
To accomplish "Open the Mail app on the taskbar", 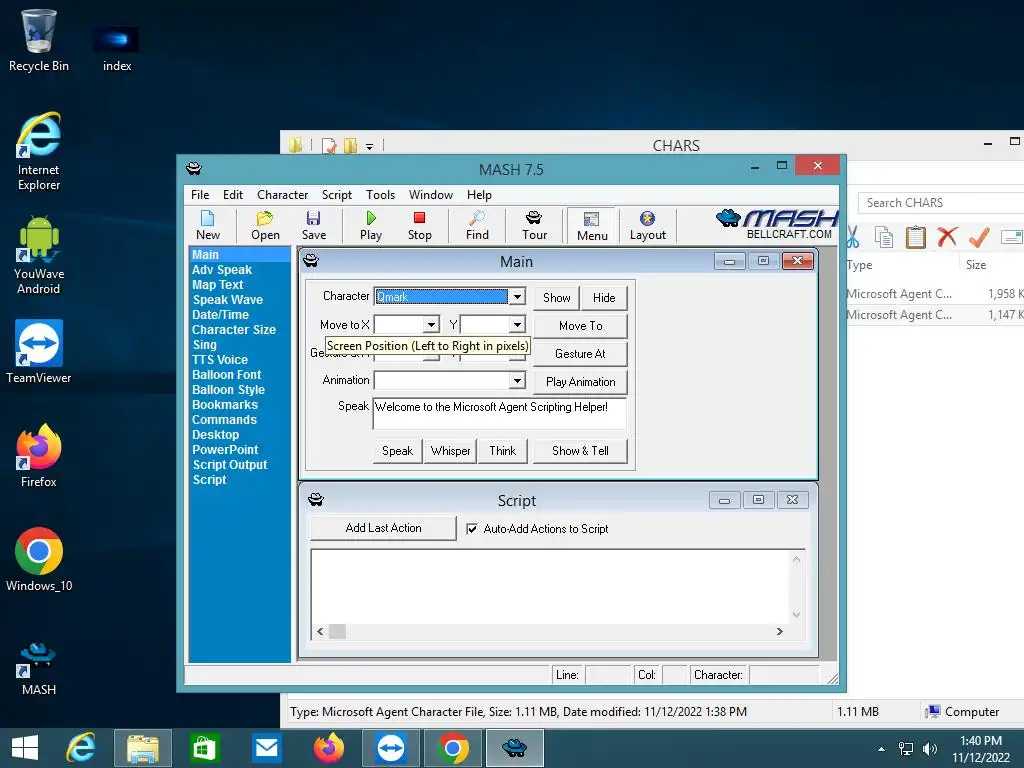I will [x=266, y=748].
